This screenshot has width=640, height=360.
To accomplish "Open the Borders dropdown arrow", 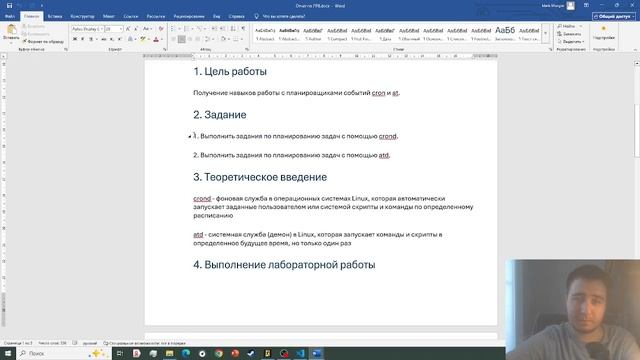I will (x=242, y=39).
